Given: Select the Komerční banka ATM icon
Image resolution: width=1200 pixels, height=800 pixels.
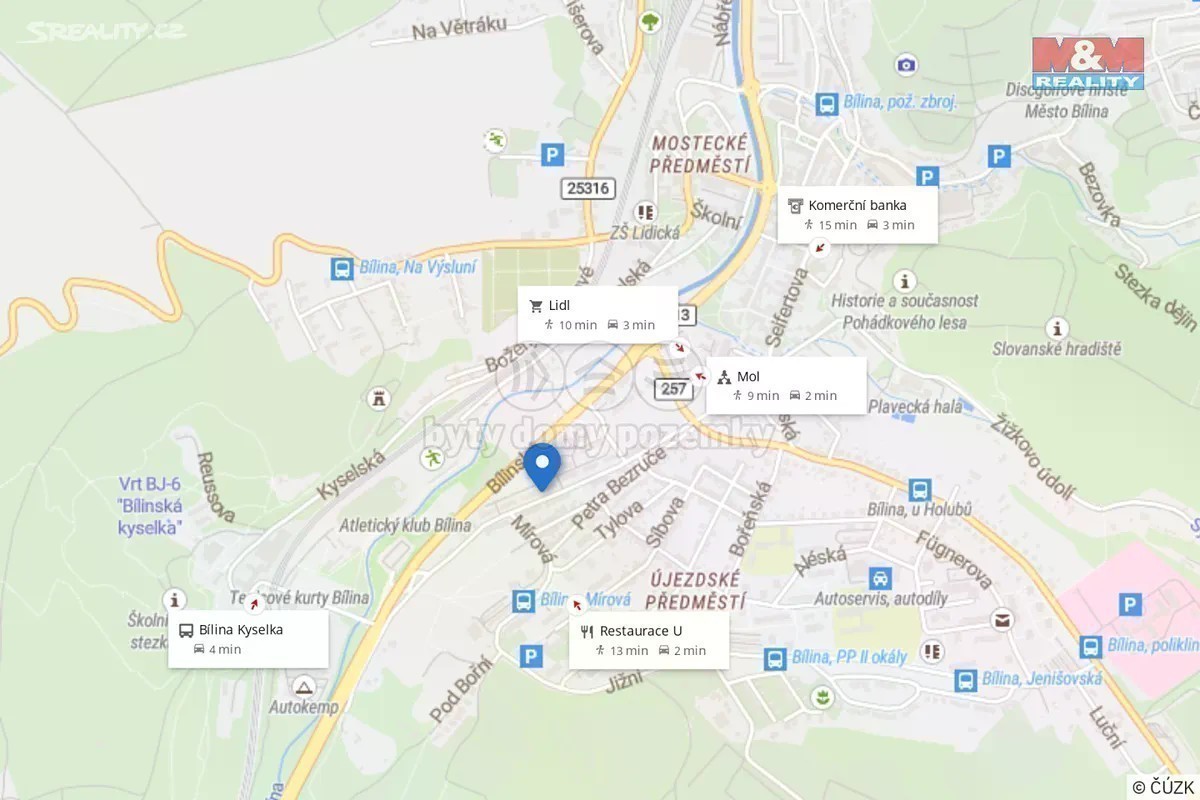Looking at the screenshot, I should 796,206.
